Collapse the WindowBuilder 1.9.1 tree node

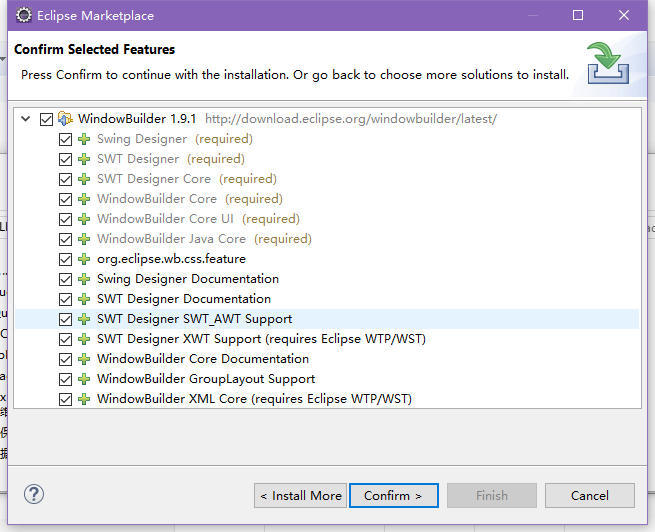25,119
